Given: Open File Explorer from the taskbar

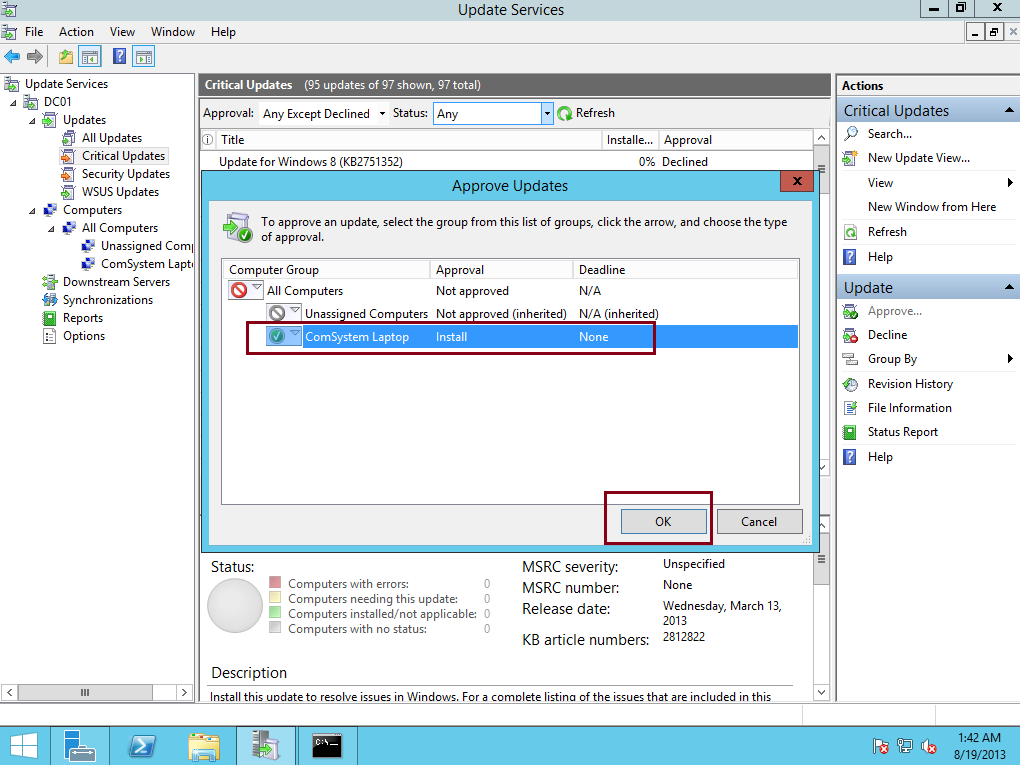Looking at the screenshot, I should [x=204, y=745].
